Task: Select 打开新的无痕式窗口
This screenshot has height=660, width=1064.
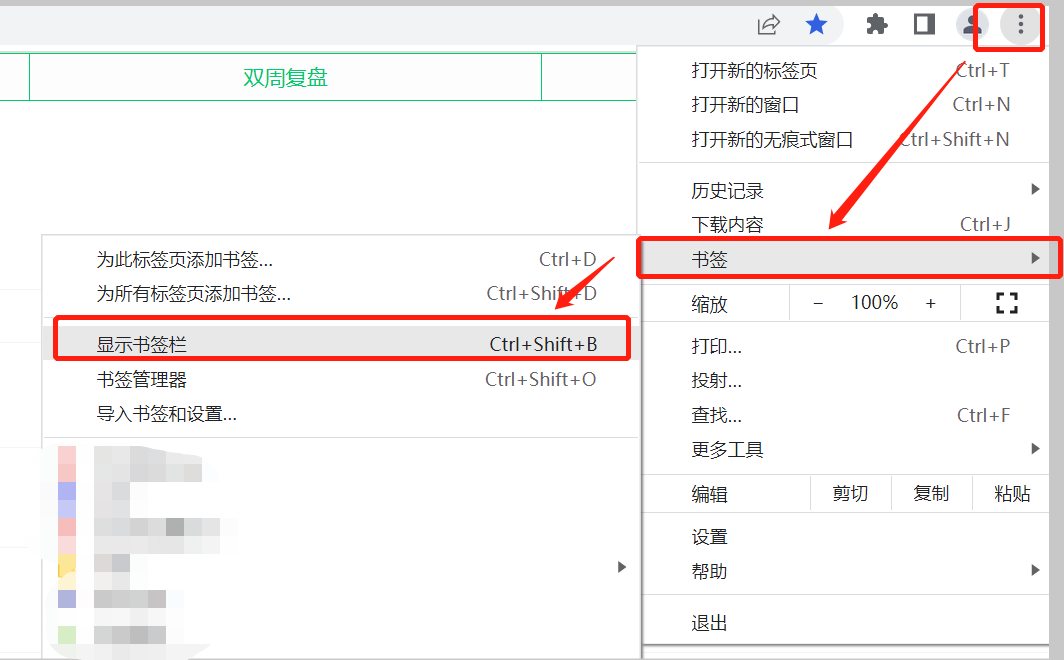Action: [x=772, y=139]
